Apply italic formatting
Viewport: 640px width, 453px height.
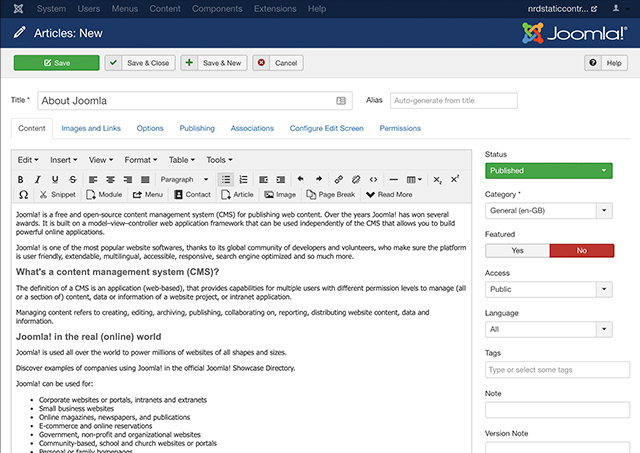pyautogui.click(x=38, y=180)
